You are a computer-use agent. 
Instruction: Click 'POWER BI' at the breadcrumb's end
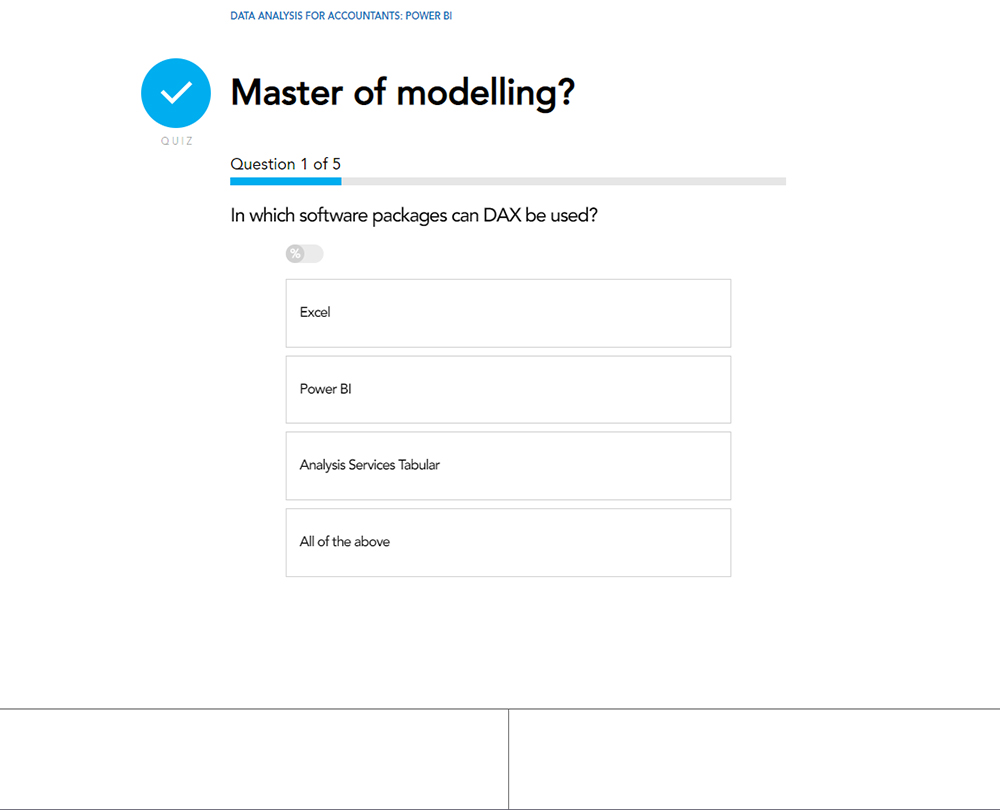pos(429,16)
